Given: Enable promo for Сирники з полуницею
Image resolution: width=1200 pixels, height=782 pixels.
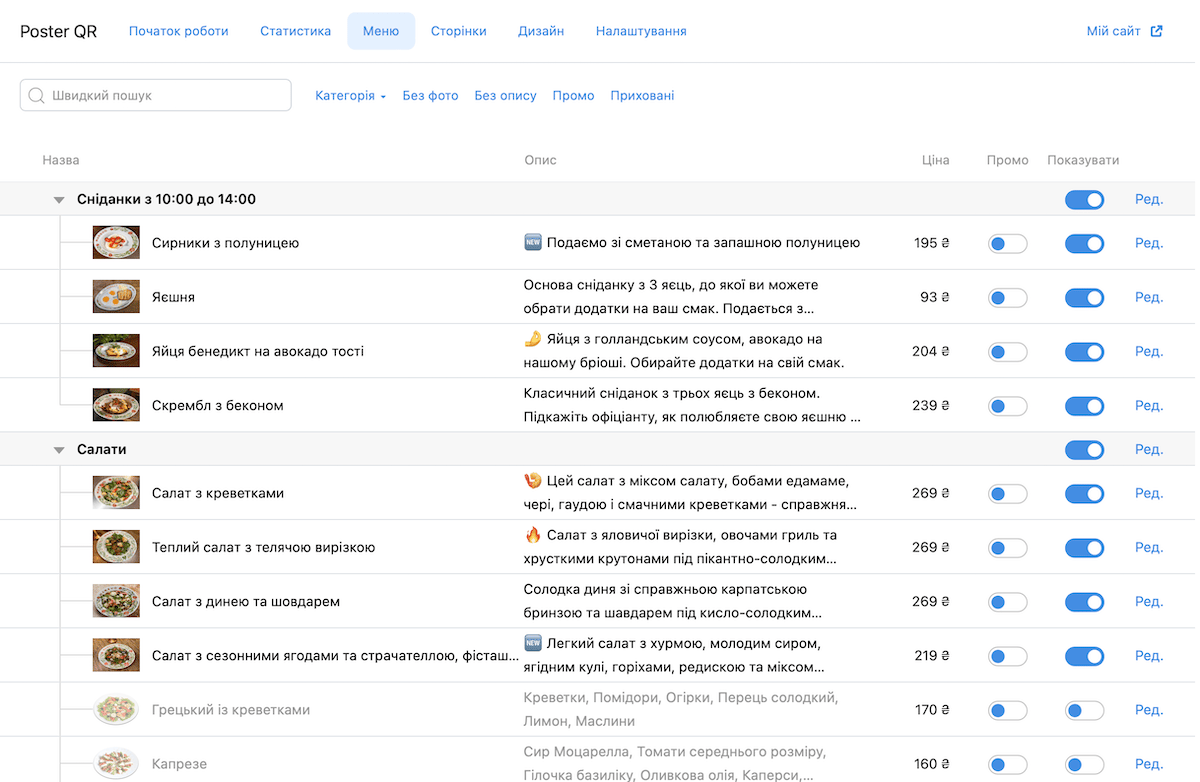Looking at the screenshot, I should tap(1008, 244).
